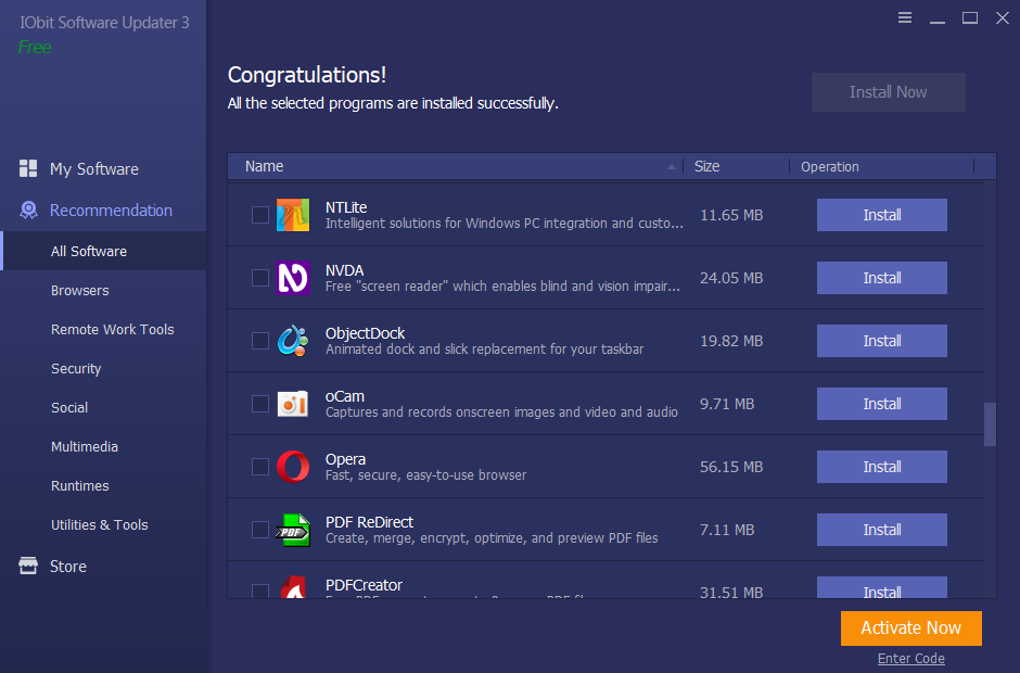Viewport: 1020px width, 673px height.
Task: Tick the ObjectDock checkbox
Action: tap(260, 341)
